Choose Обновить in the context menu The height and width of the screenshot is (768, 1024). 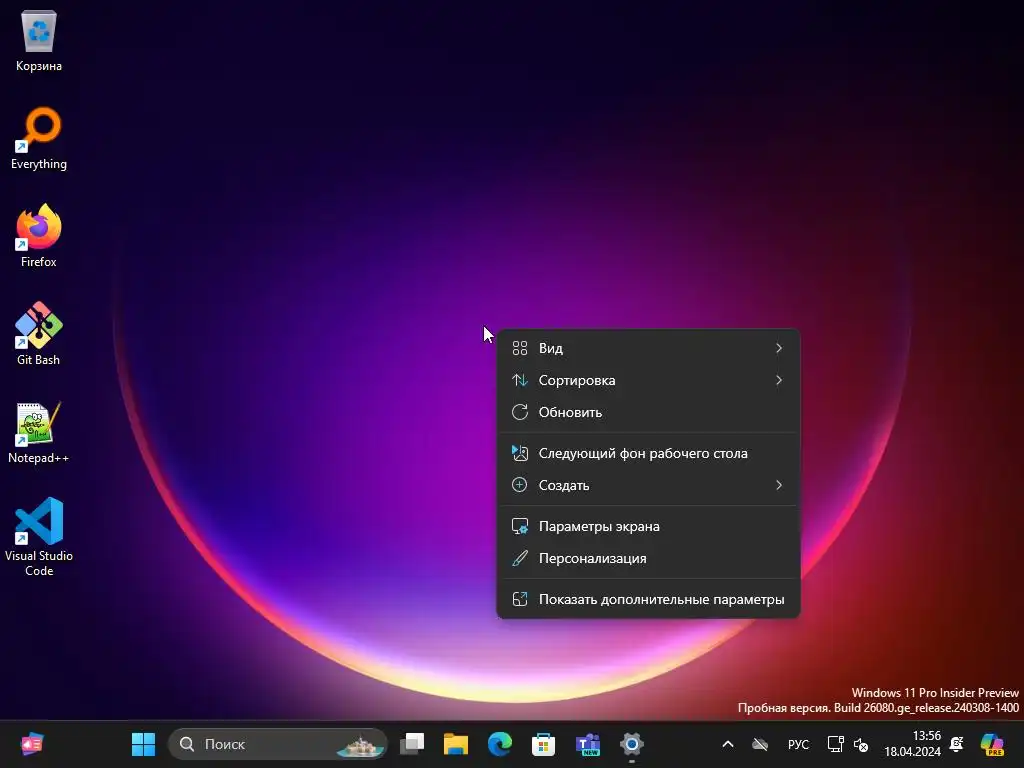648,412
